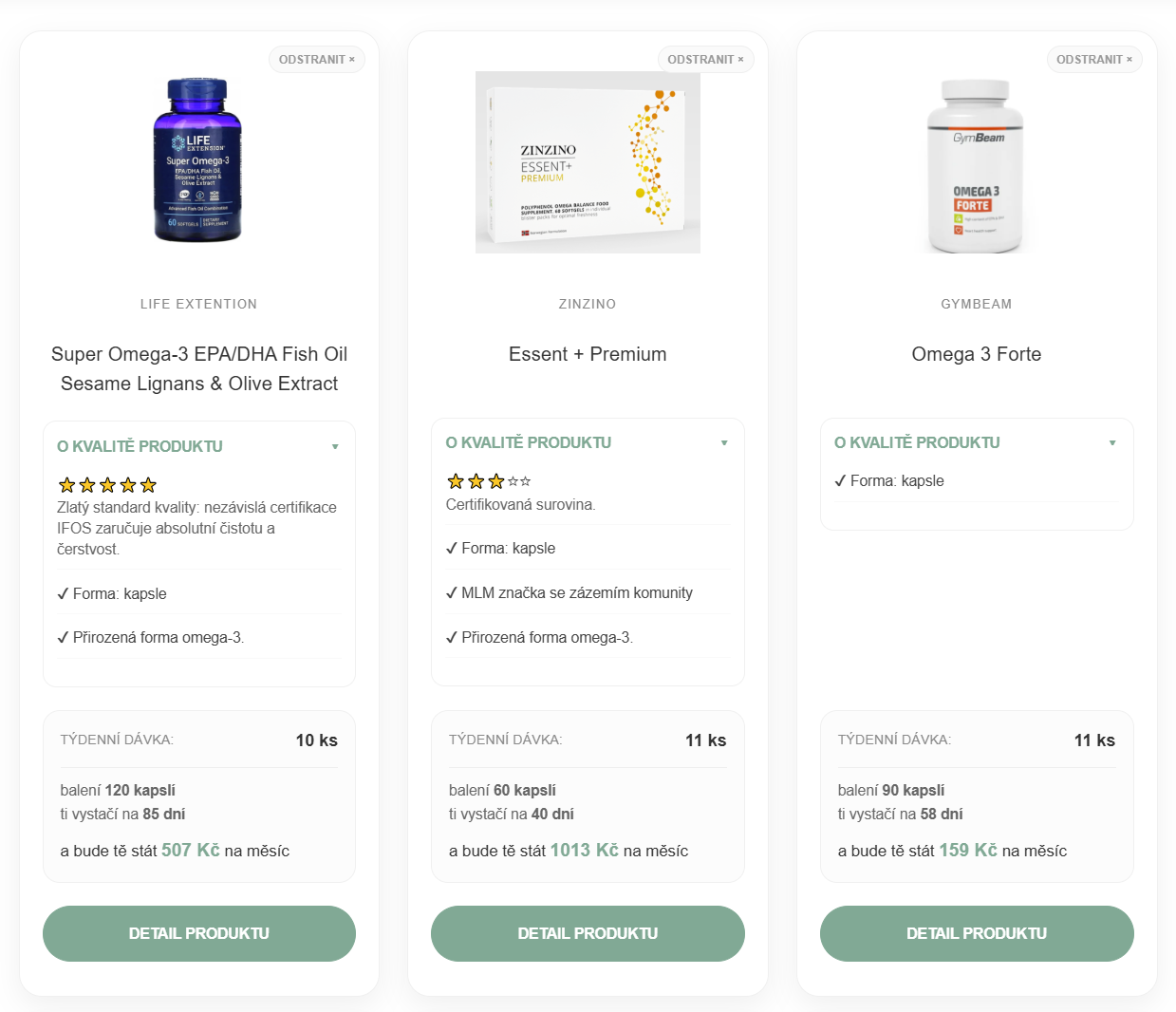Click the Life Extension bottle photo

tap(198, 161)
